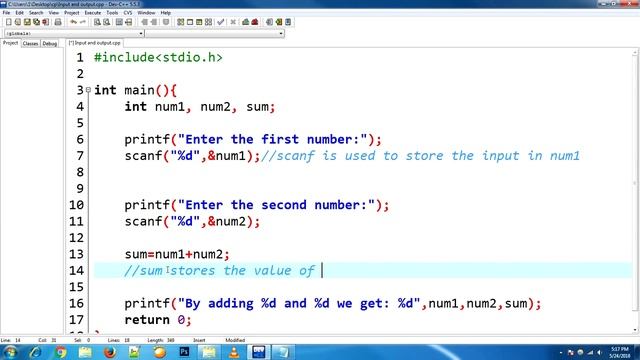Image resolution: width=640 pixels, height=360 pixels.
Task: Open the Windows Start button
Action: click(x=10, y=352)
